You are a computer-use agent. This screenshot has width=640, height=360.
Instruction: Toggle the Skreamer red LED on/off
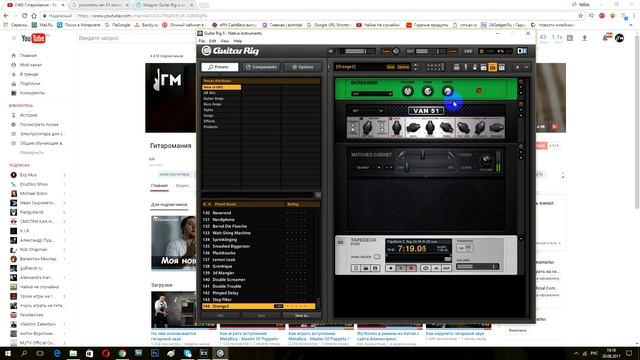(x=479, y=91)
